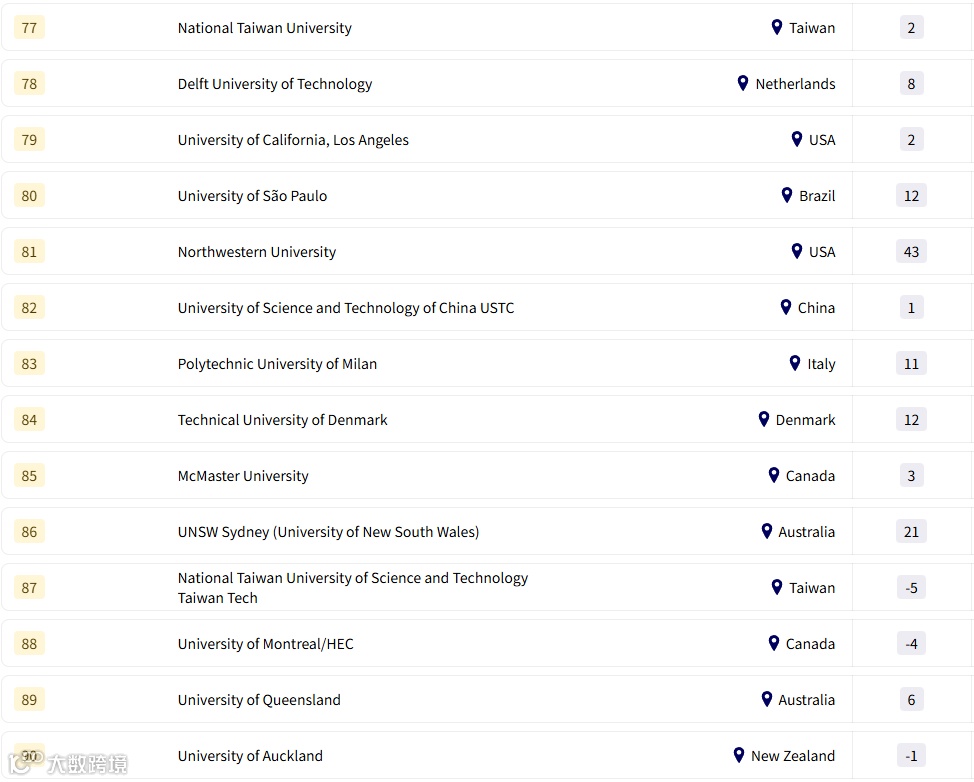Select the UNSW Sydney row title

328,532
